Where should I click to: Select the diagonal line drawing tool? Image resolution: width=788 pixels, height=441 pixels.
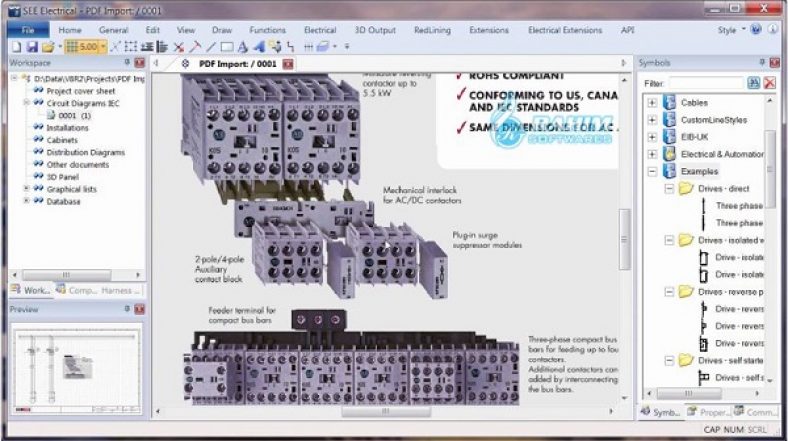pyautogui.click(x=211, y=47)
